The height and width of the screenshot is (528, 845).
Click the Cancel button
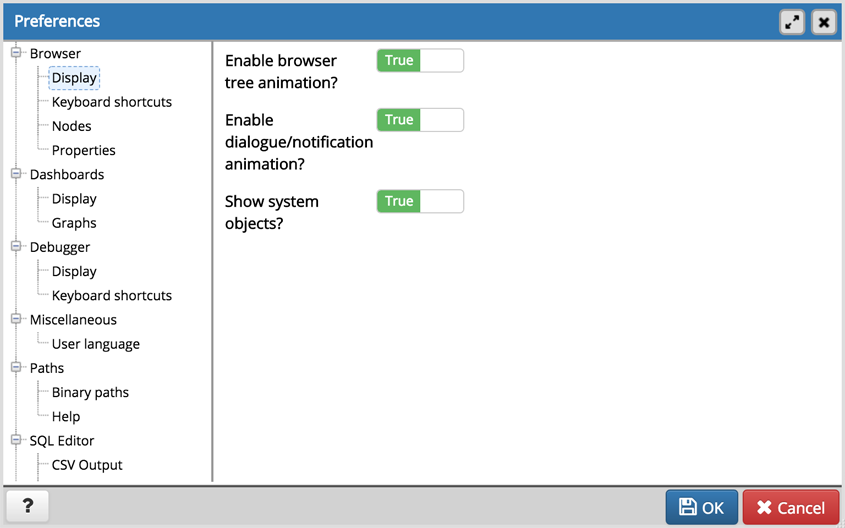tap(790, 507)
